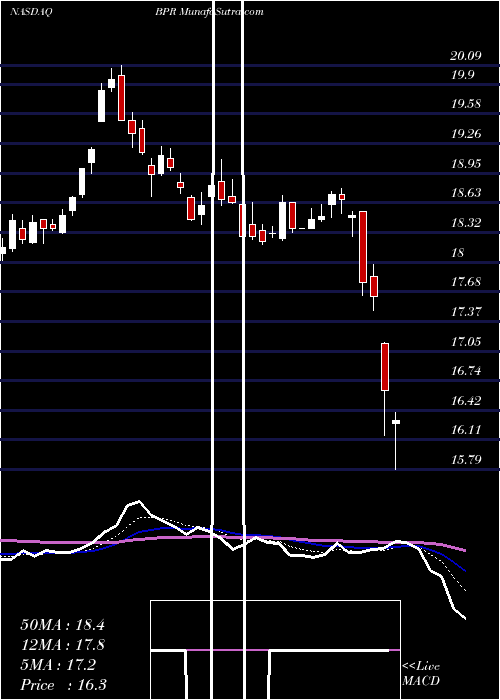Click the <<Live MACD label

click(x=421, y=673)
